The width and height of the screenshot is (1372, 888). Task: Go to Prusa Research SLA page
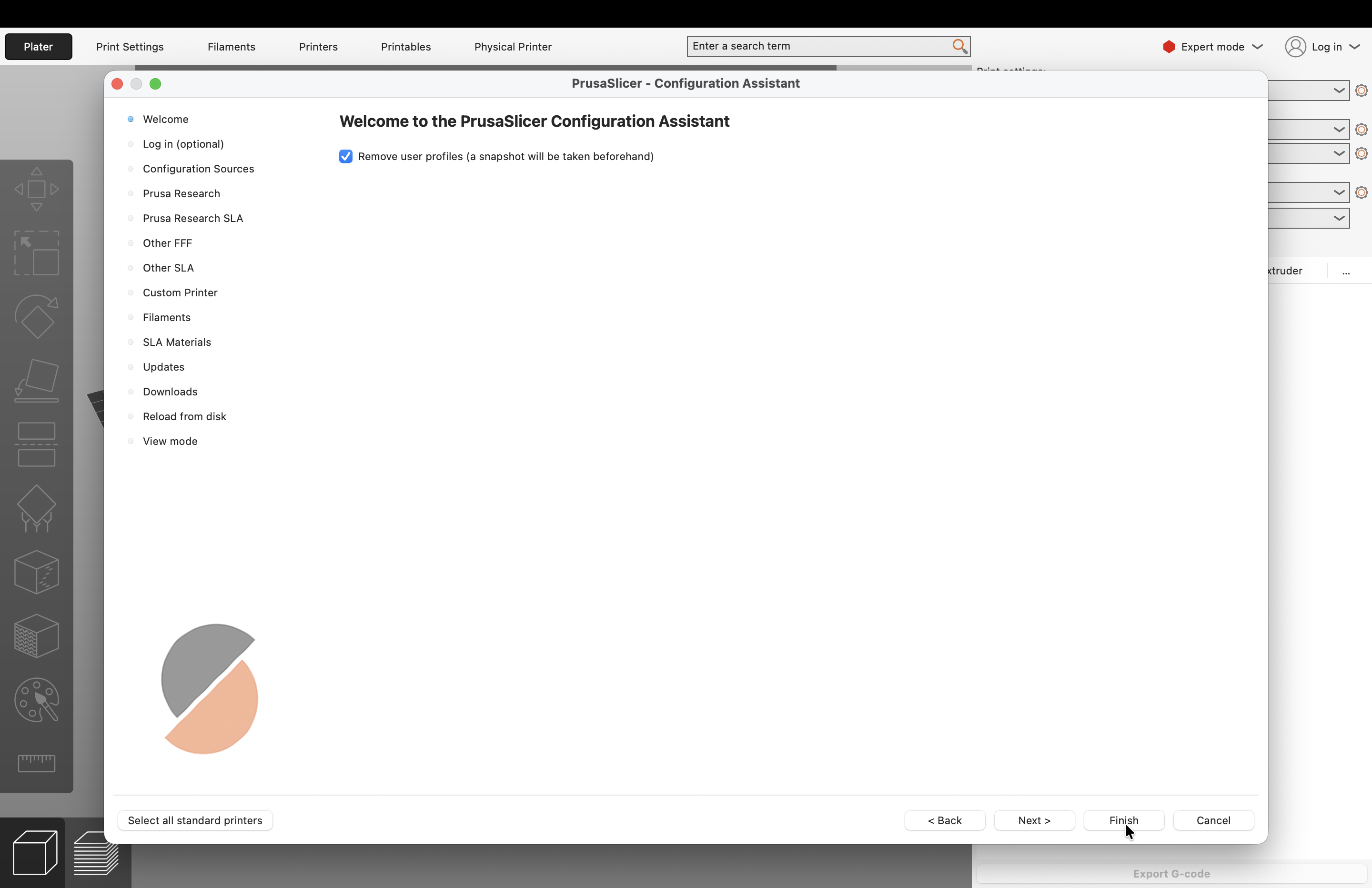[193, 219]
